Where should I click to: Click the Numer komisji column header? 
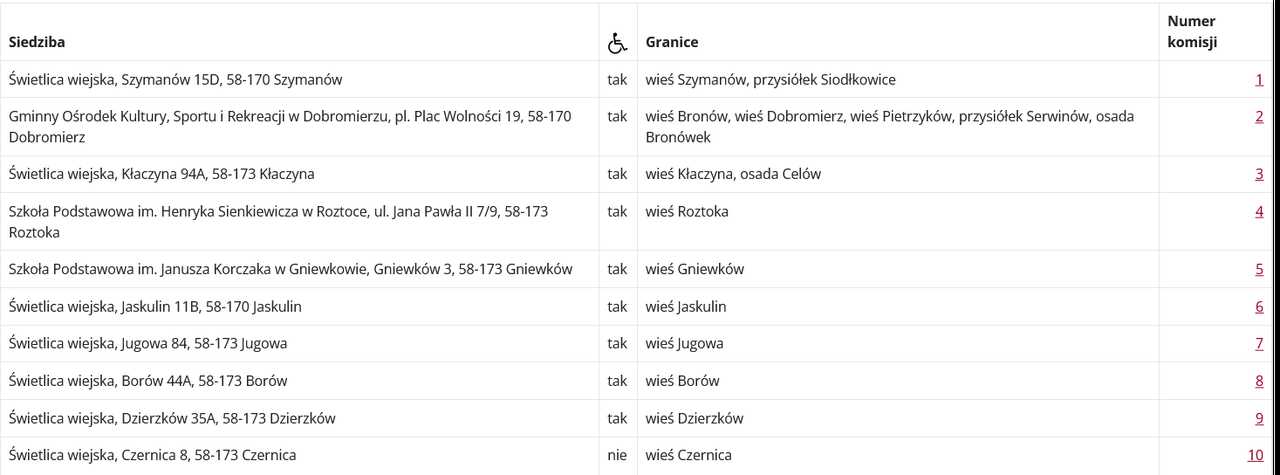1192,32
